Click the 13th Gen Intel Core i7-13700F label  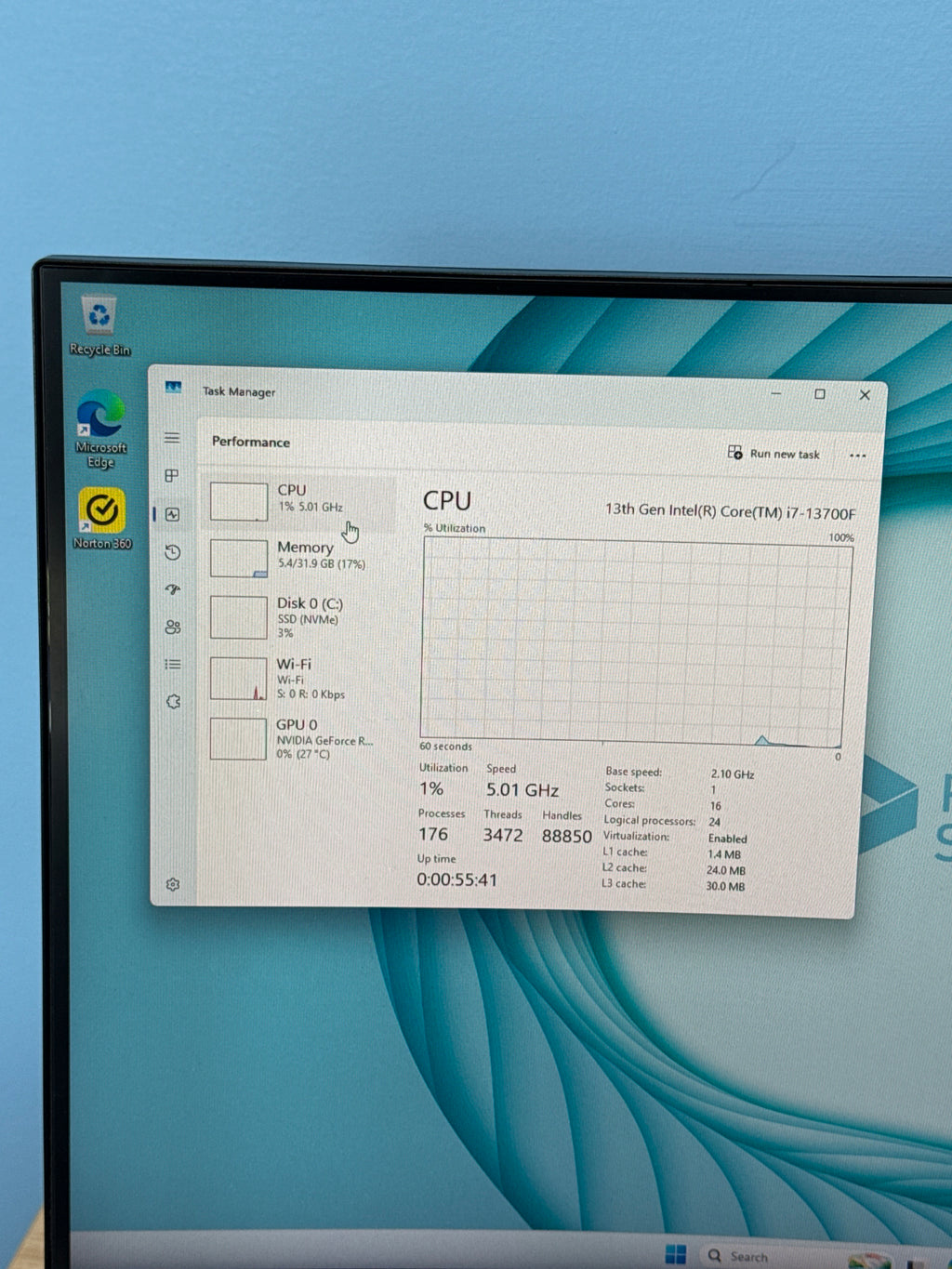pyautogui.click(x=731, y=511)
